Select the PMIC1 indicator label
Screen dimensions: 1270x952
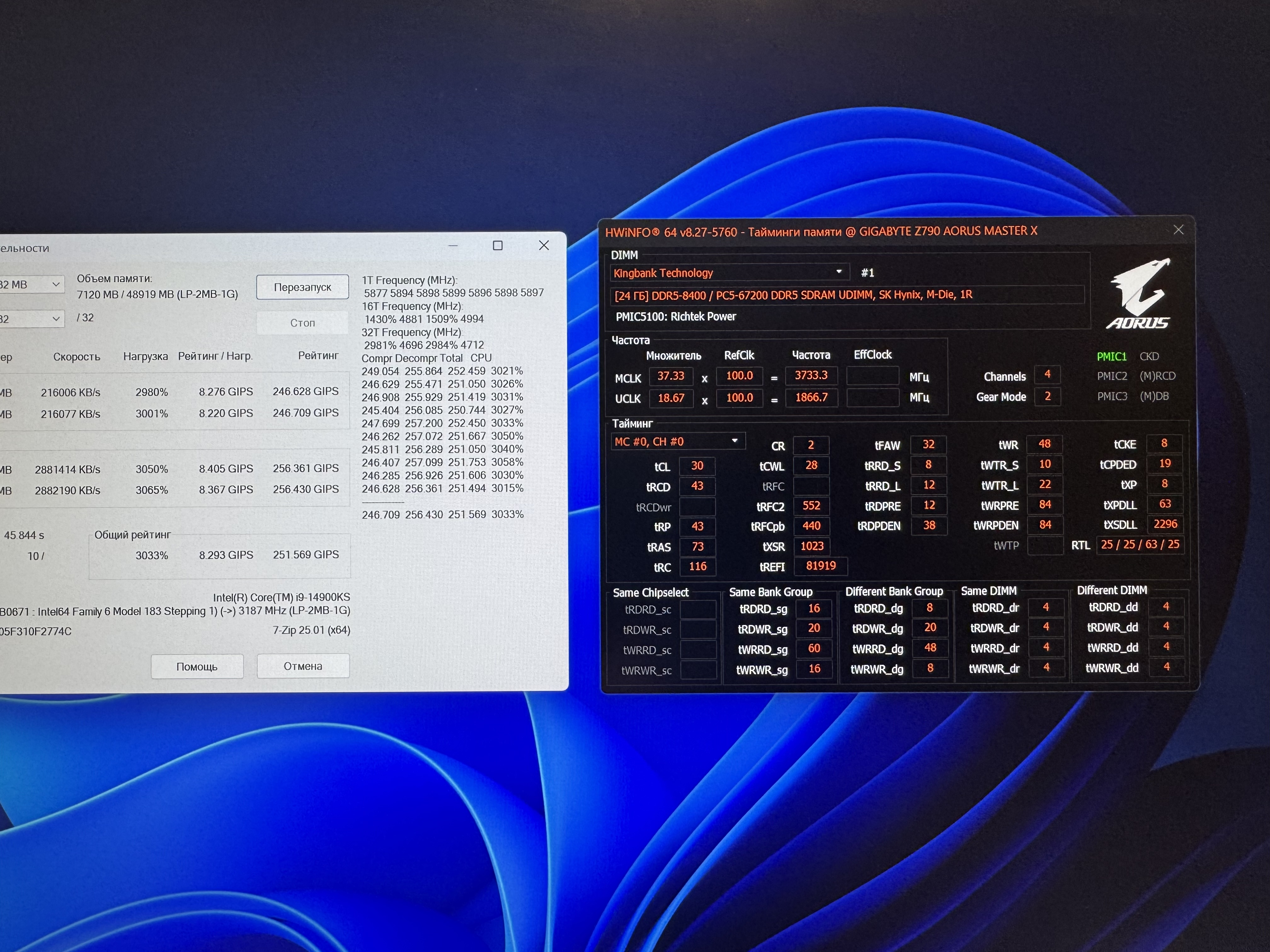click(x=1112, y=356)
